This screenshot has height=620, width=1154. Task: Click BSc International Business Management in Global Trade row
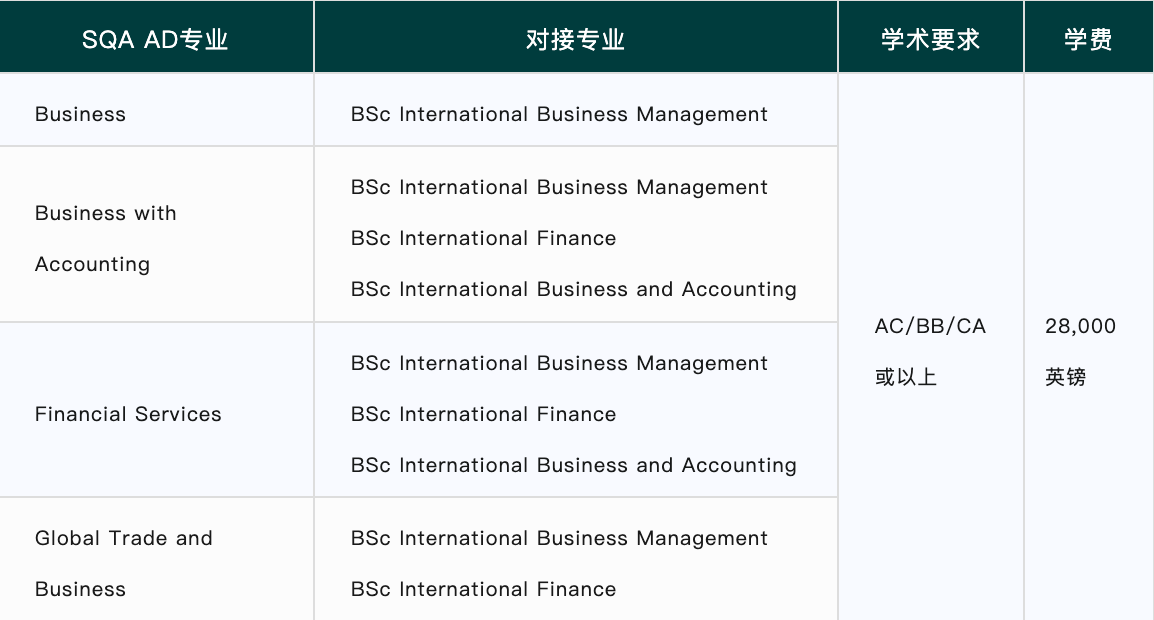(559, 538)
